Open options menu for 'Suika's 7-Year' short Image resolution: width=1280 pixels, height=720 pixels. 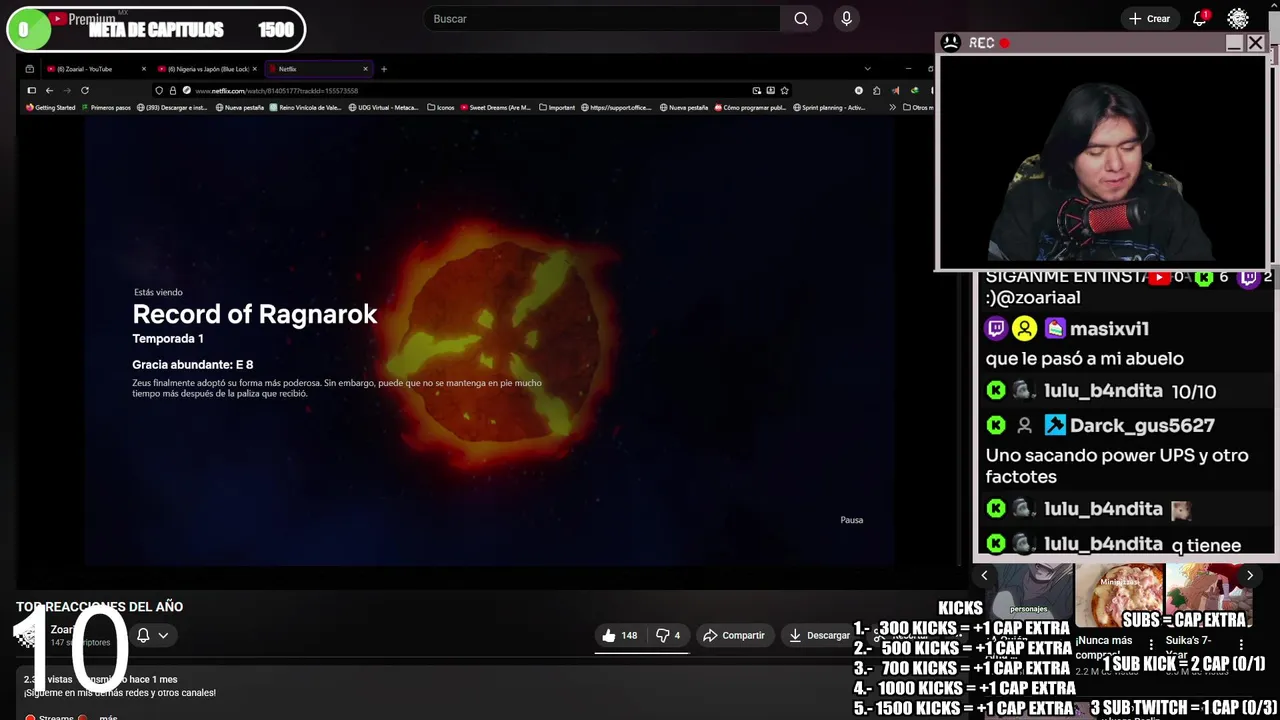(1241, 645)
